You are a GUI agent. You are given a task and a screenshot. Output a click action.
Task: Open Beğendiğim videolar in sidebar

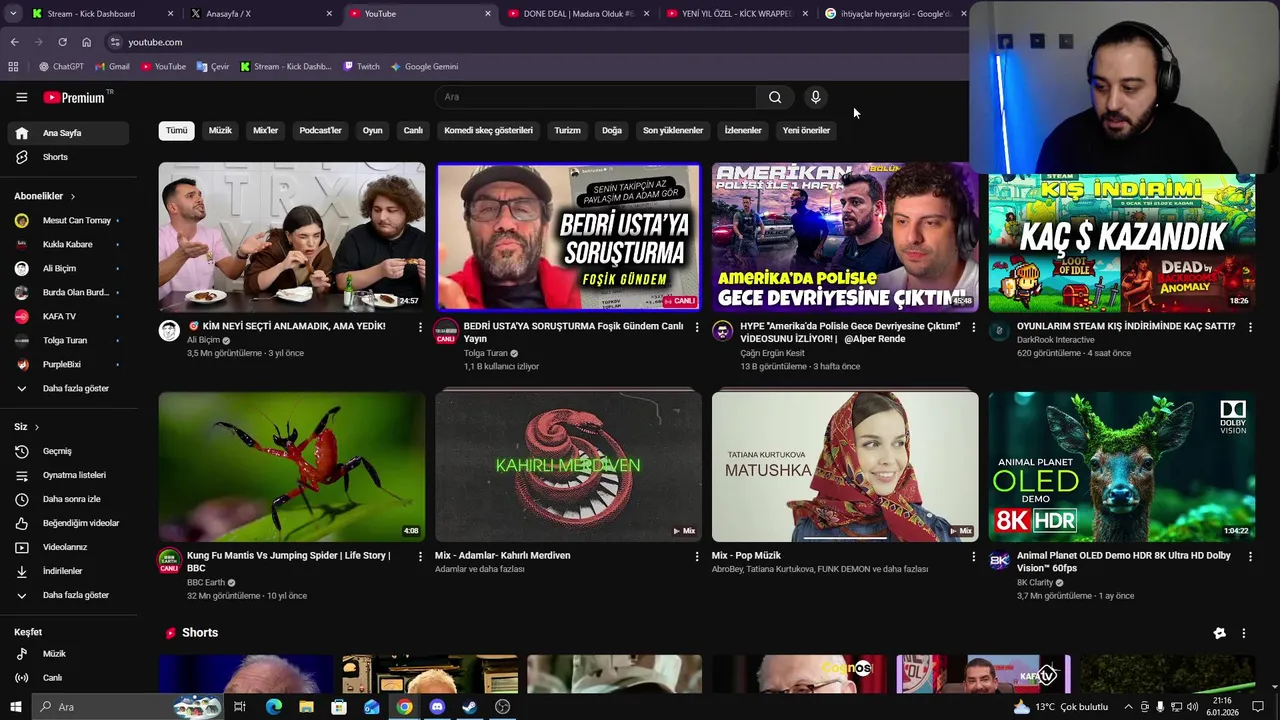[68, 523]
